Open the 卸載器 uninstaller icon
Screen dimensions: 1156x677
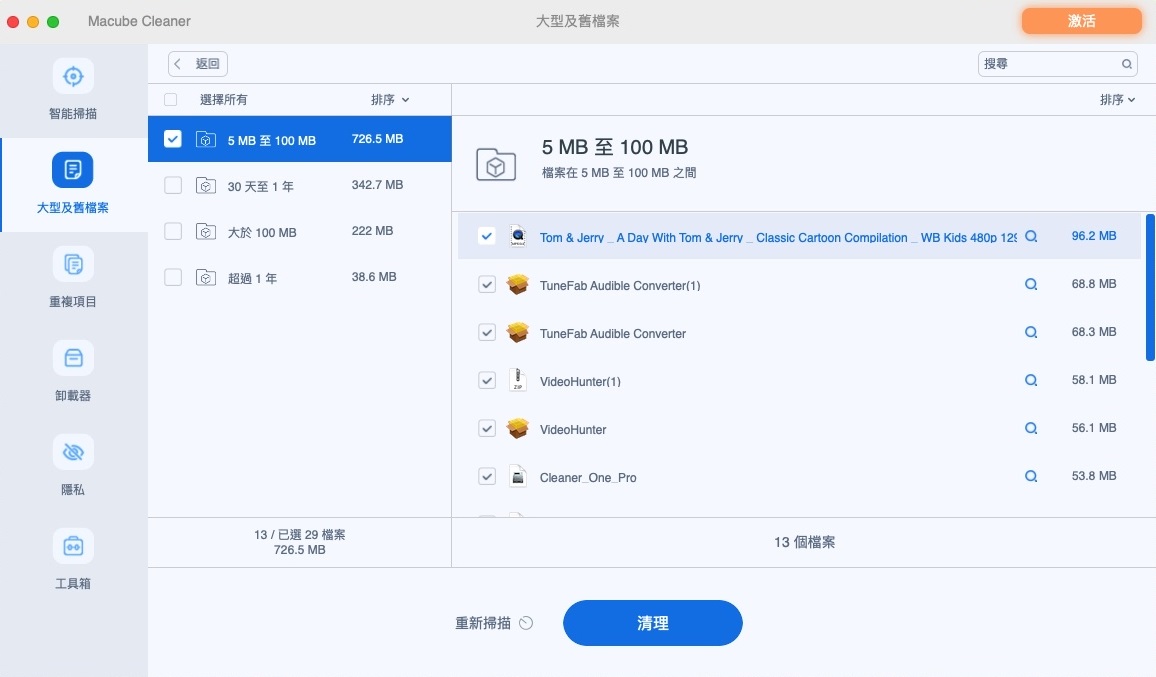[x=73, y=358]
